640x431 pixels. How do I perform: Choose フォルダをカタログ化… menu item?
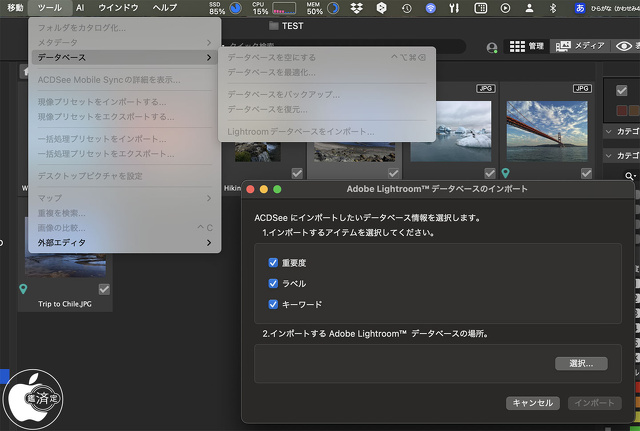pos(124,28)
